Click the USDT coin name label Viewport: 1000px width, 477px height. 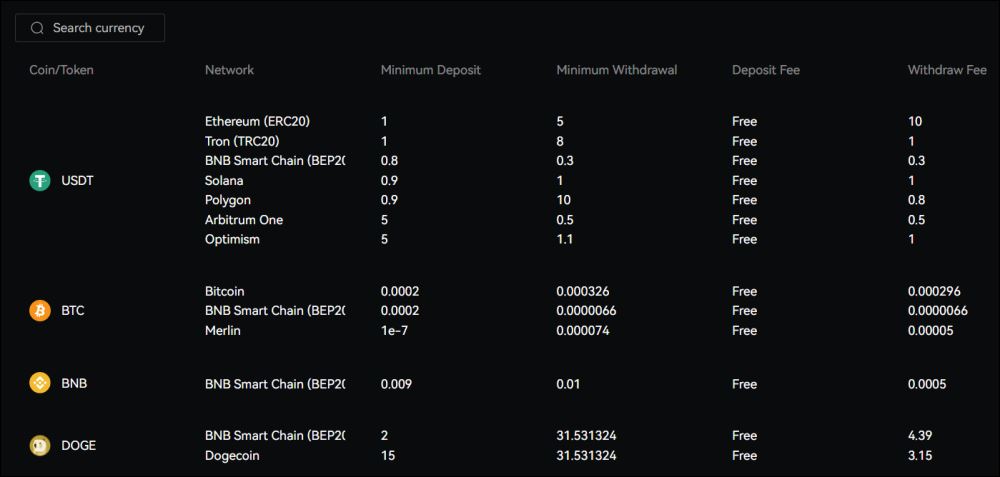point(77,181)
